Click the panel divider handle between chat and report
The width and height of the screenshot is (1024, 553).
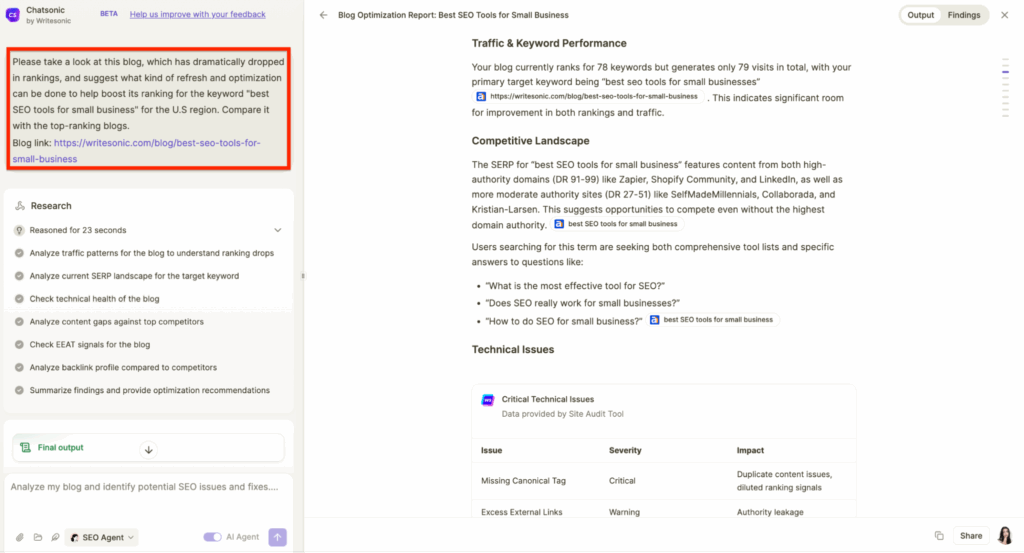(x=302, y=276)
